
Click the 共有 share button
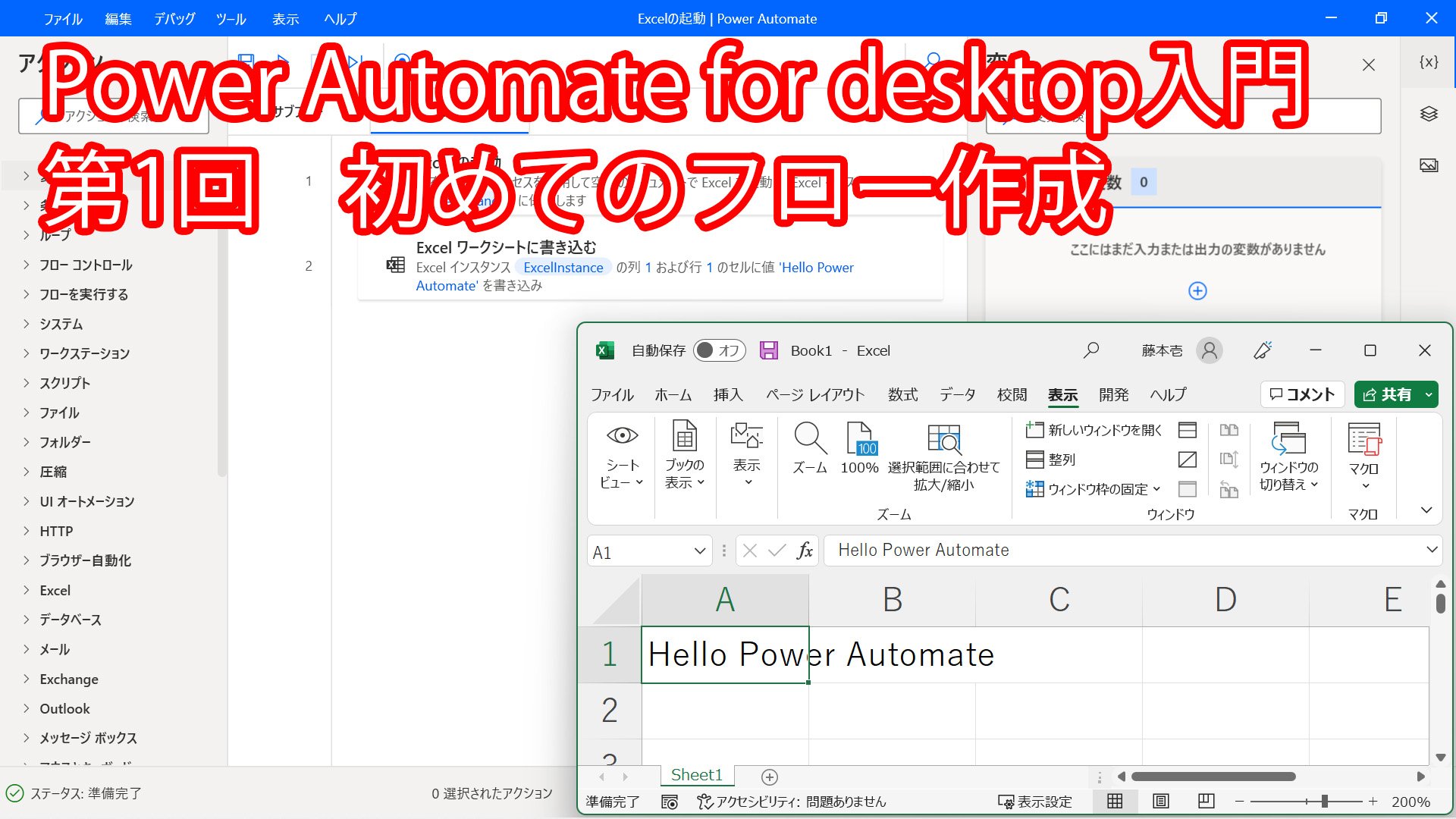tap(1387, 394)
